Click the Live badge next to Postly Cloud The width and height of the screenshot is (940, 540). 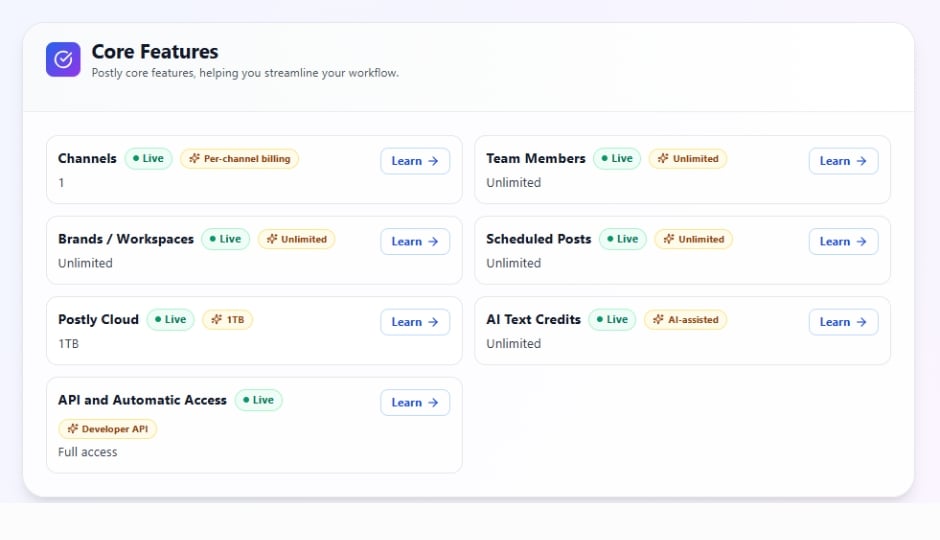[170, 319]
